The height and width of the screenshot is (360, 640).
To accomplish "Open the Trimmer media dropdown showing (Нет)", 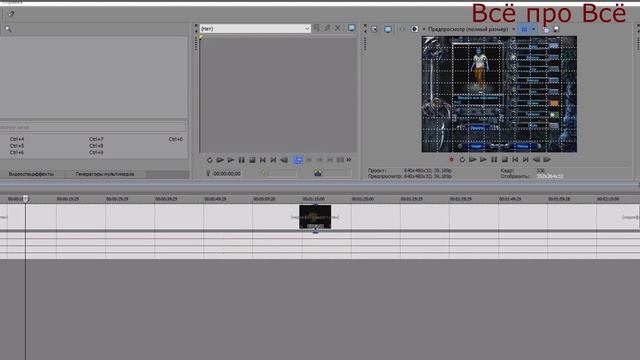I will 255,29.
